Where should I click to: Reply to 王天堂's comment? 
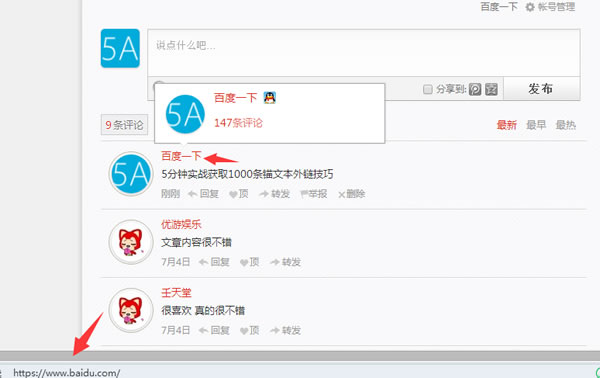(214, 330)
